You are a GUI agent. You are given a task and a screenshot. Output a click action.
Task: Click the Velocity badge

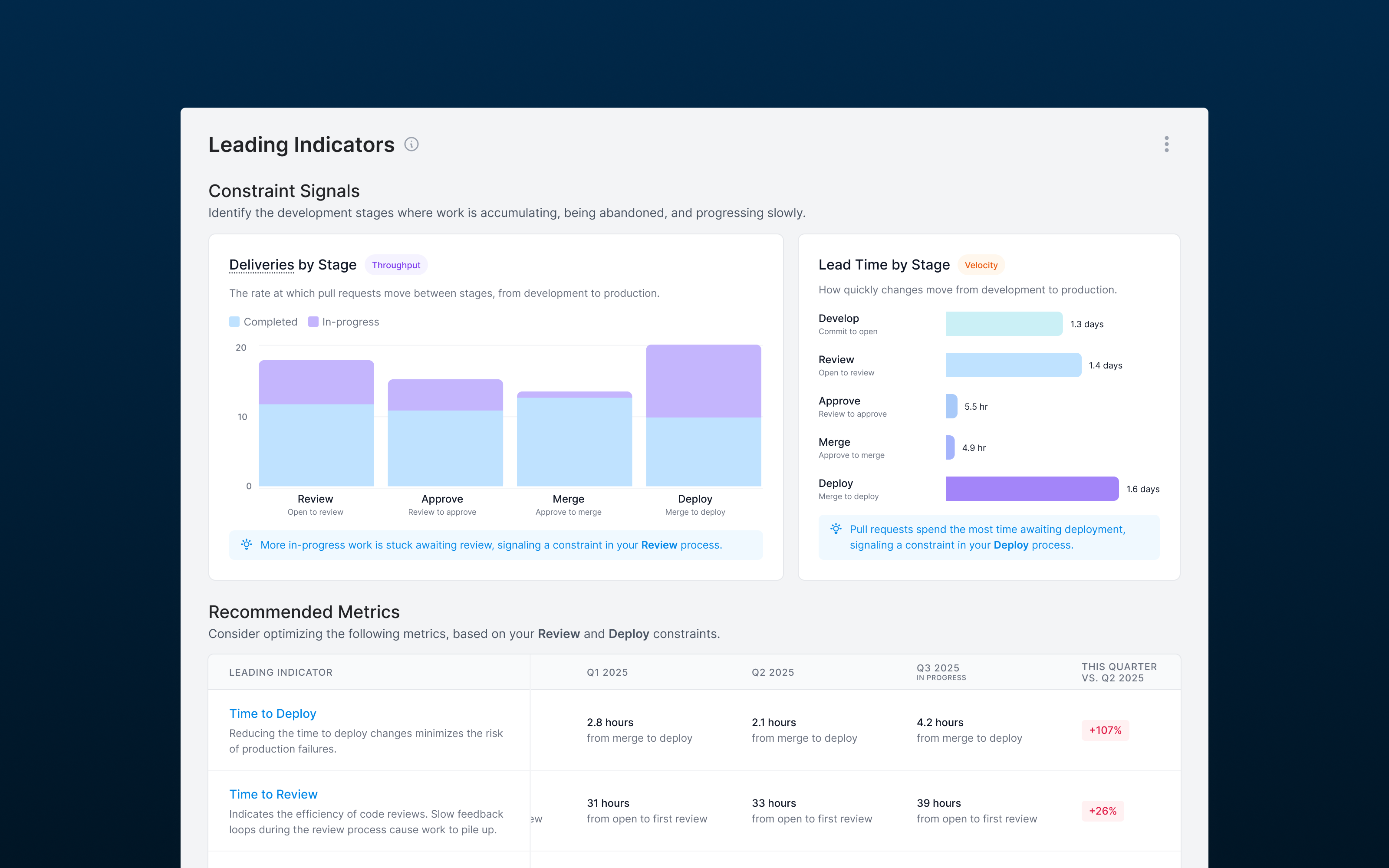coord(981,265)
